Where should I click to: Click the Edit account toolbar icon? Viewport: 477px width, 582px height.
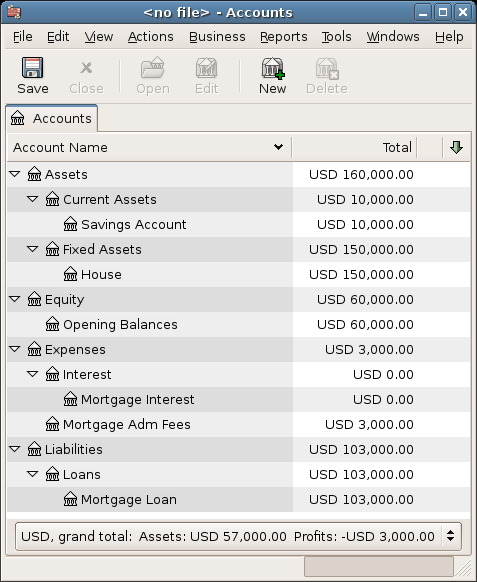(x=206, y=68)
